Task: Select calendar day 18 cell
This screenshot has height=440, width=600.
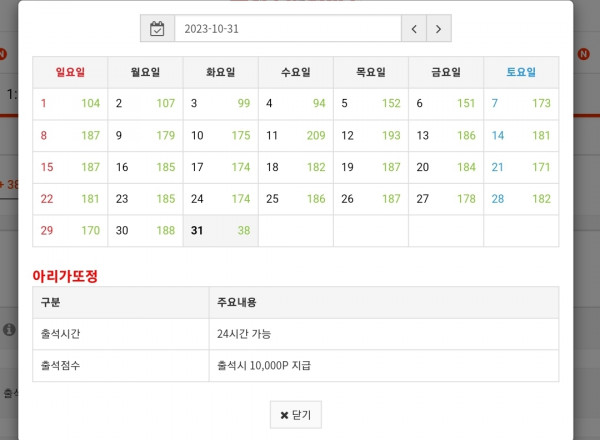Action: click(296, 168)
